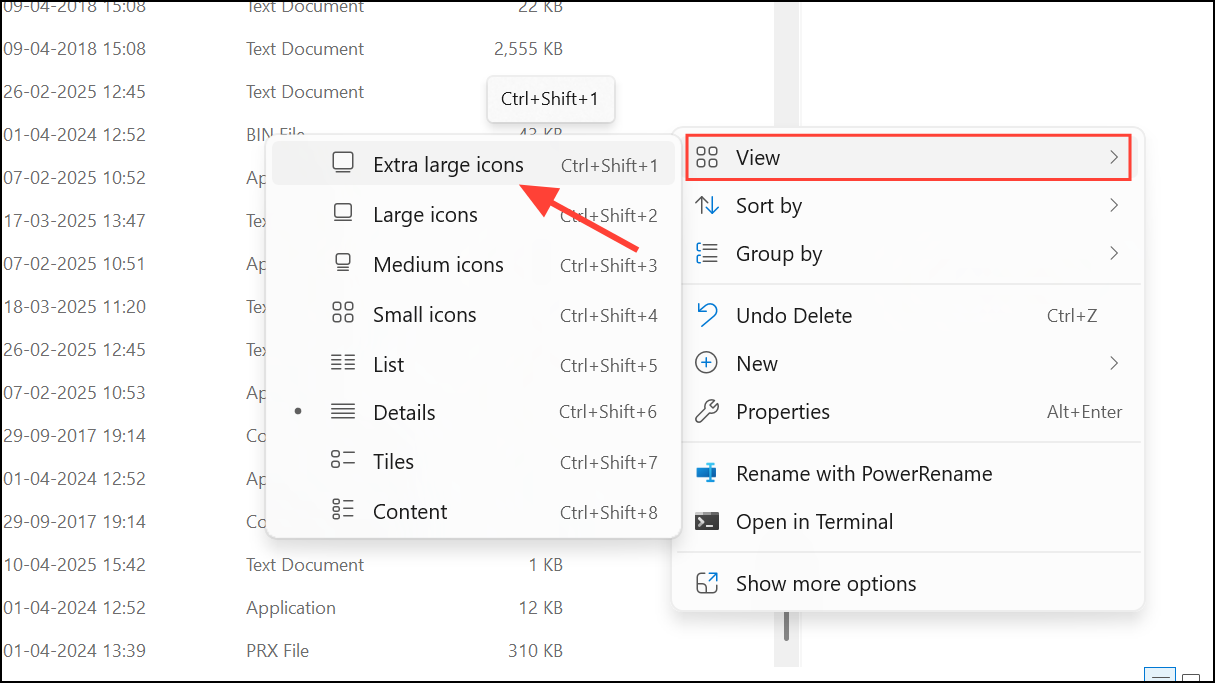Toggle Details view in the status bar
Image resolution: width=1215 pixels, height=683 pixels.
click(x=1160, y=675)
